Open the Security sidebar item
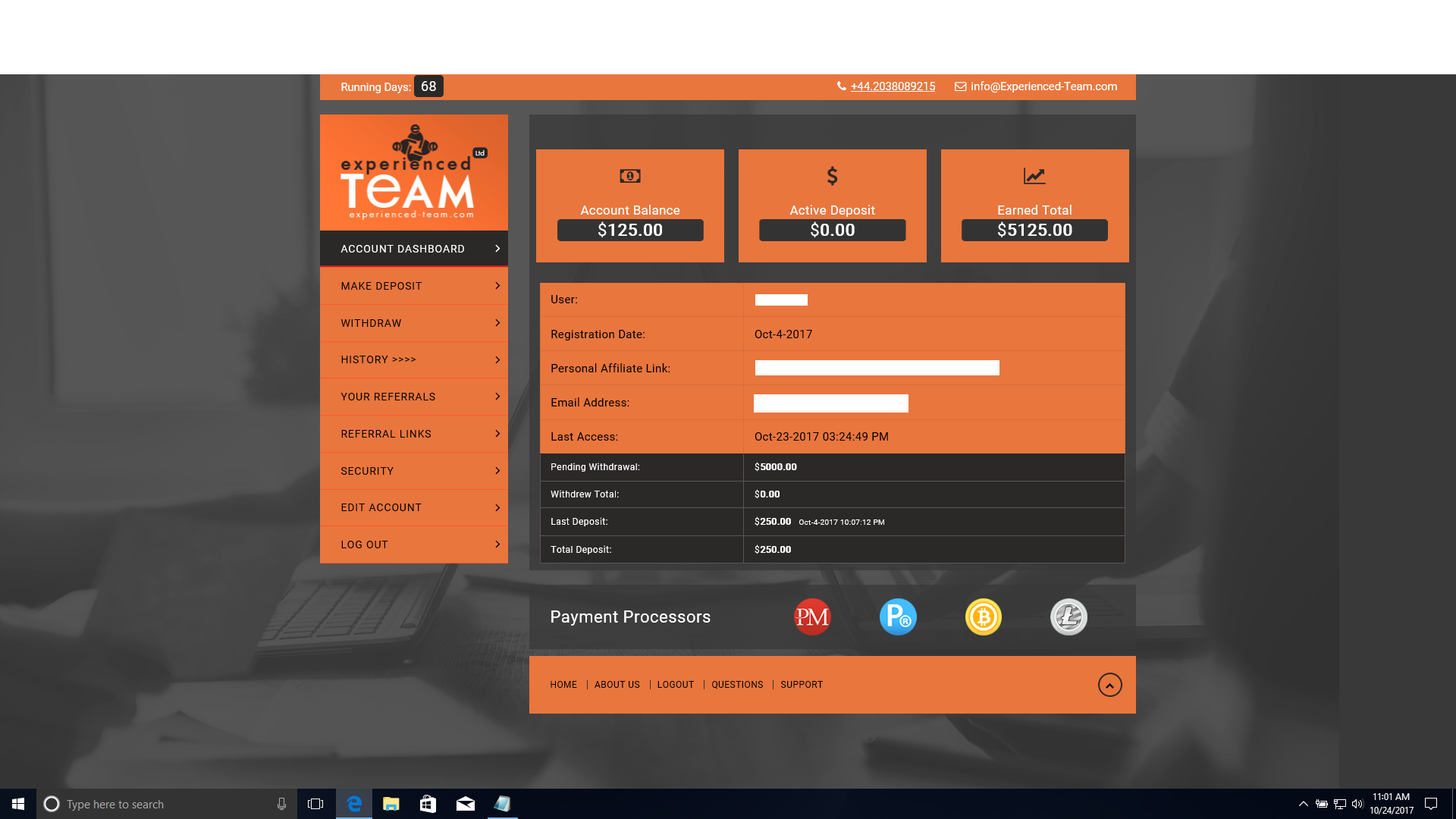Viewport: 1456px width, 819px height. [368, 471]
